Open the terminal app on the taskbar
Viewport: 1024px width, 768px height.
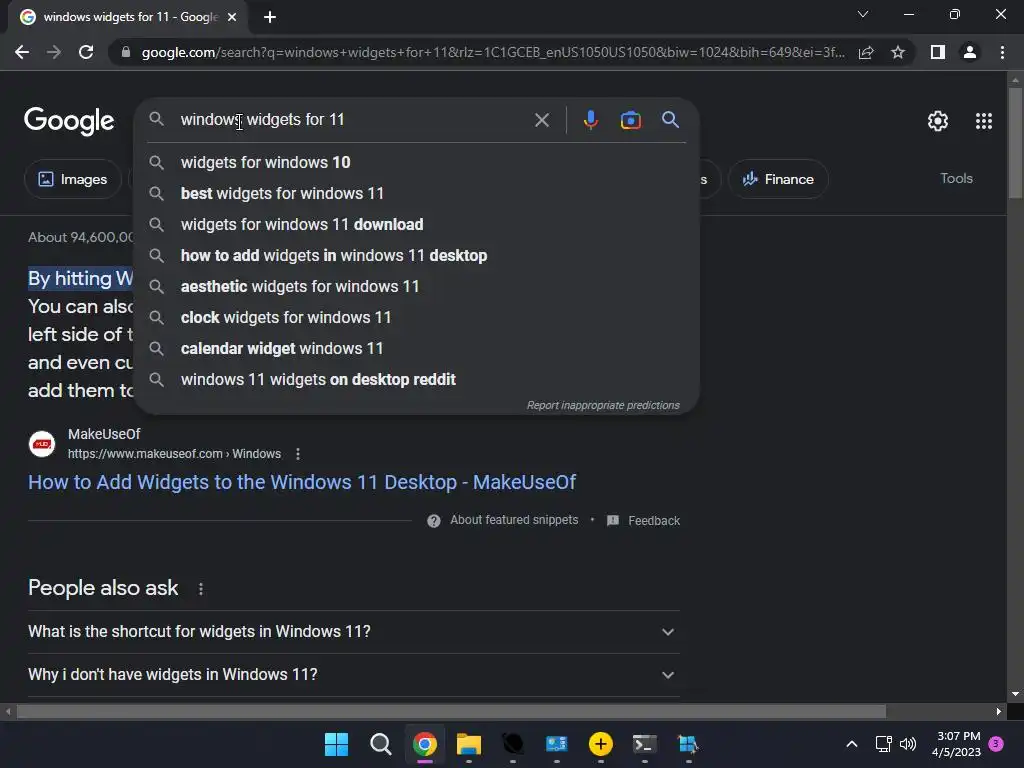(x=644, y=744)
